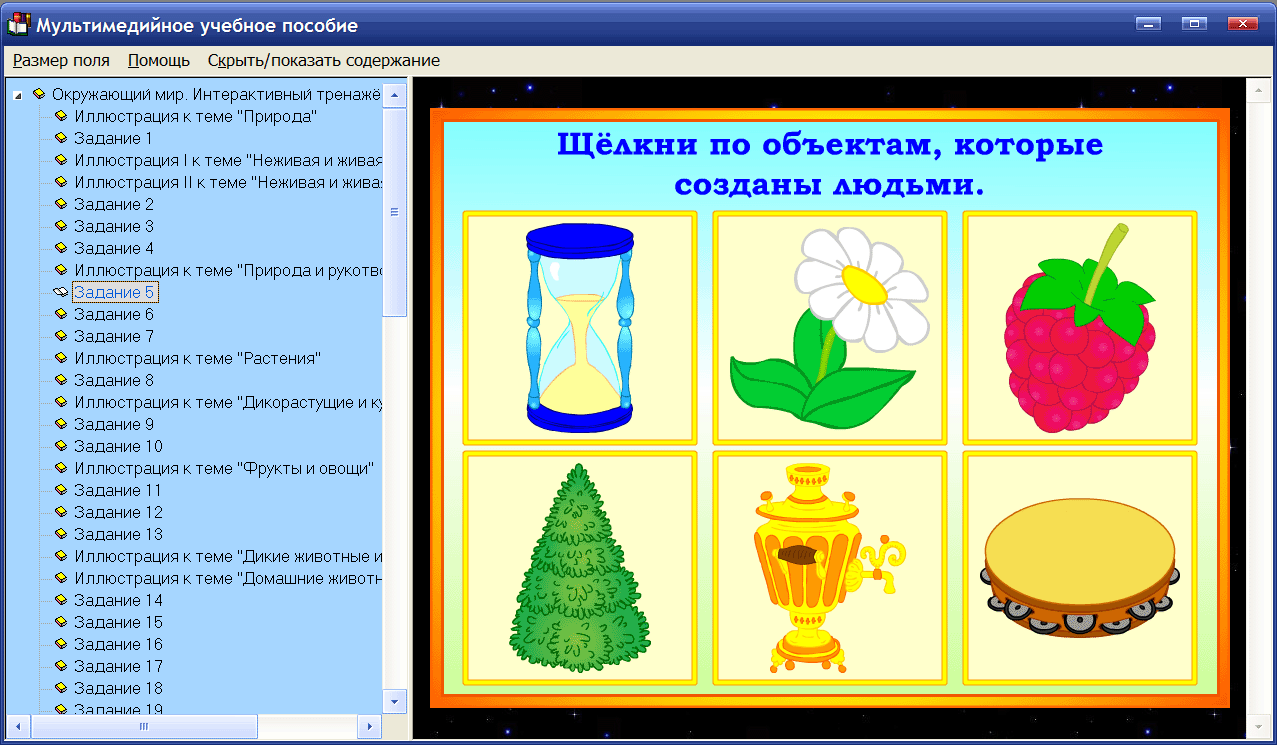The height and width of the screenshot is (745, 1277).
Task: Click the green fir tree picture
Action: (580, 567)
